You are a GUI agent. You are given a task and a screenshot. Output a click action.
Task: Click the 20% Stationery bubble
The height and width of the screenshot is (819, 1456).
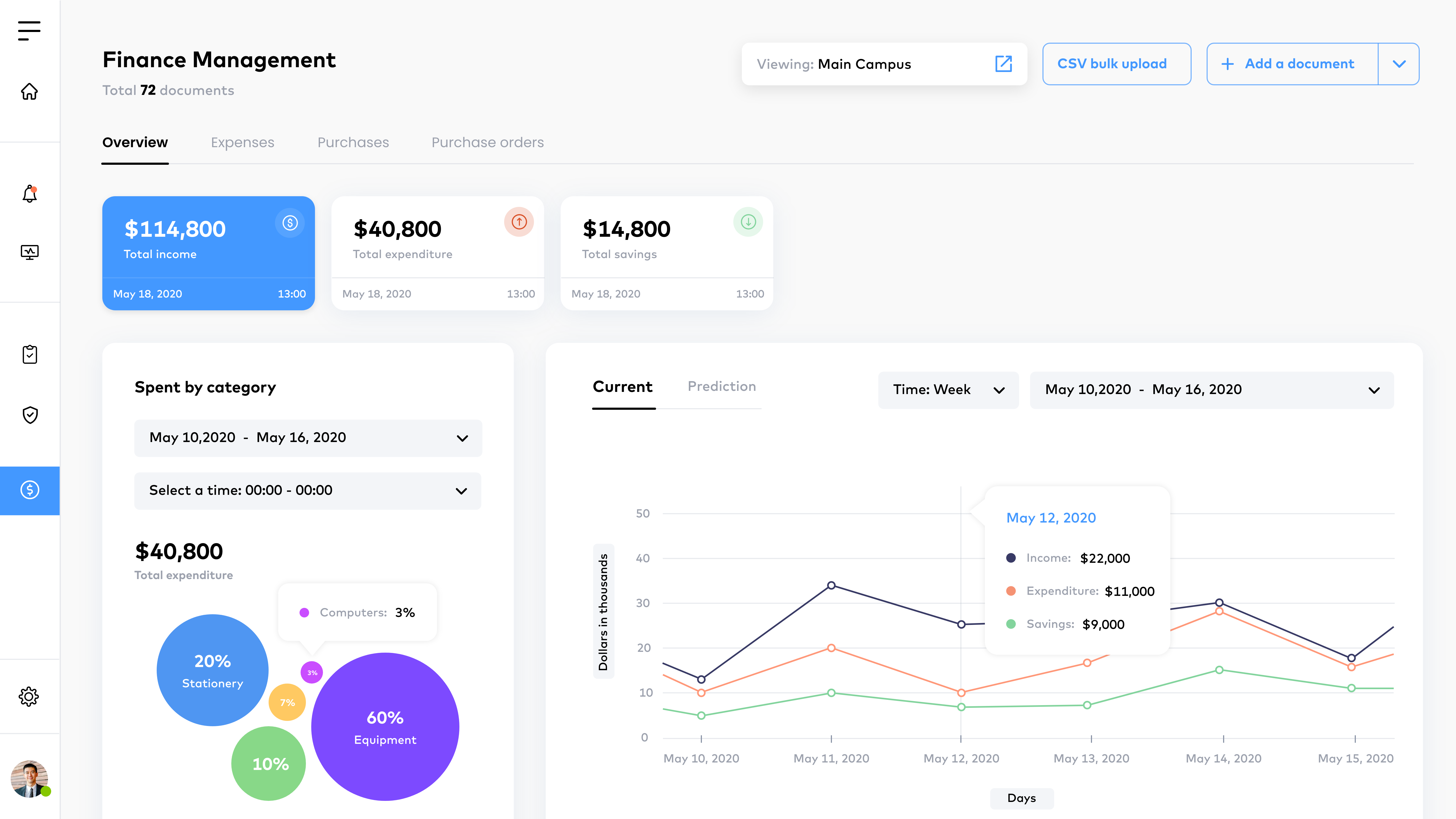coord(213,670)
